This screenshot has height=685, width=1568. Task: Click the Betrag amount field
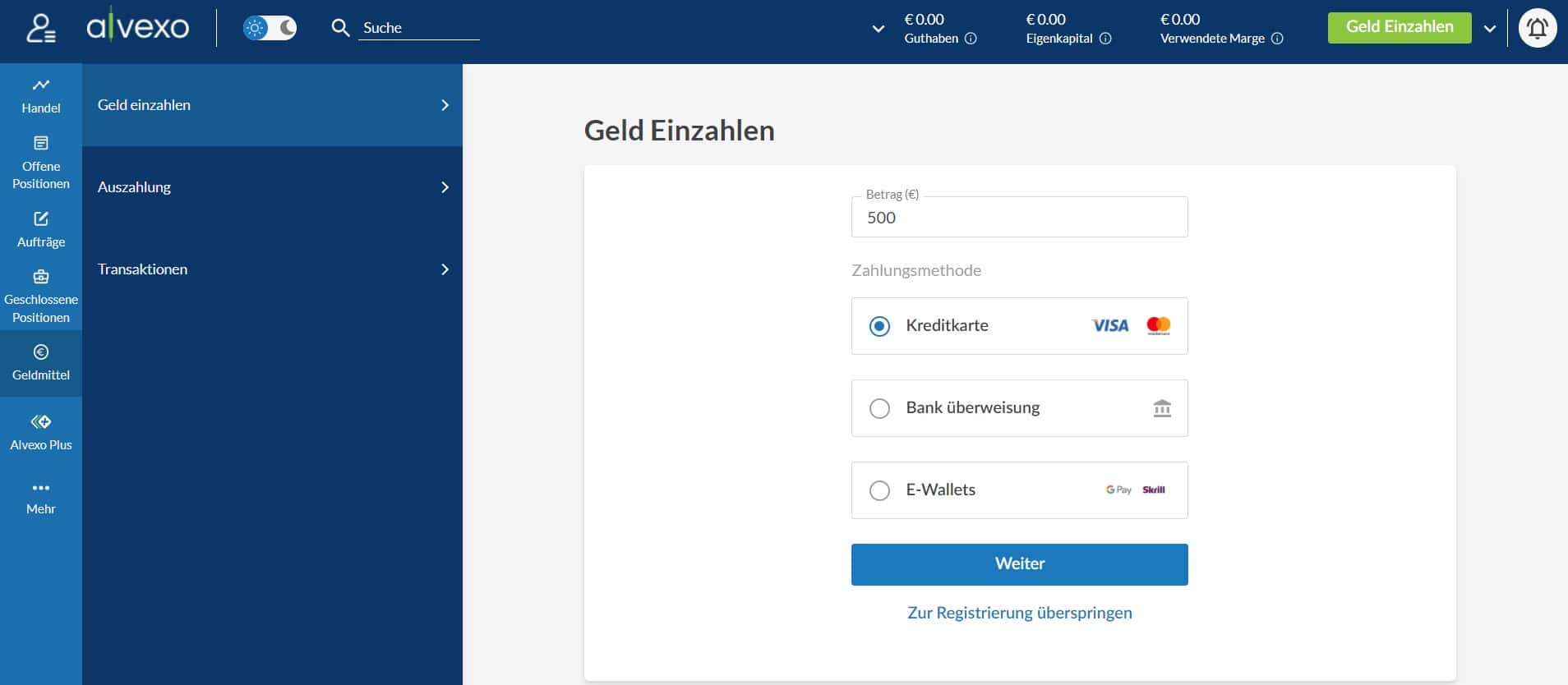coord(1019,217)
